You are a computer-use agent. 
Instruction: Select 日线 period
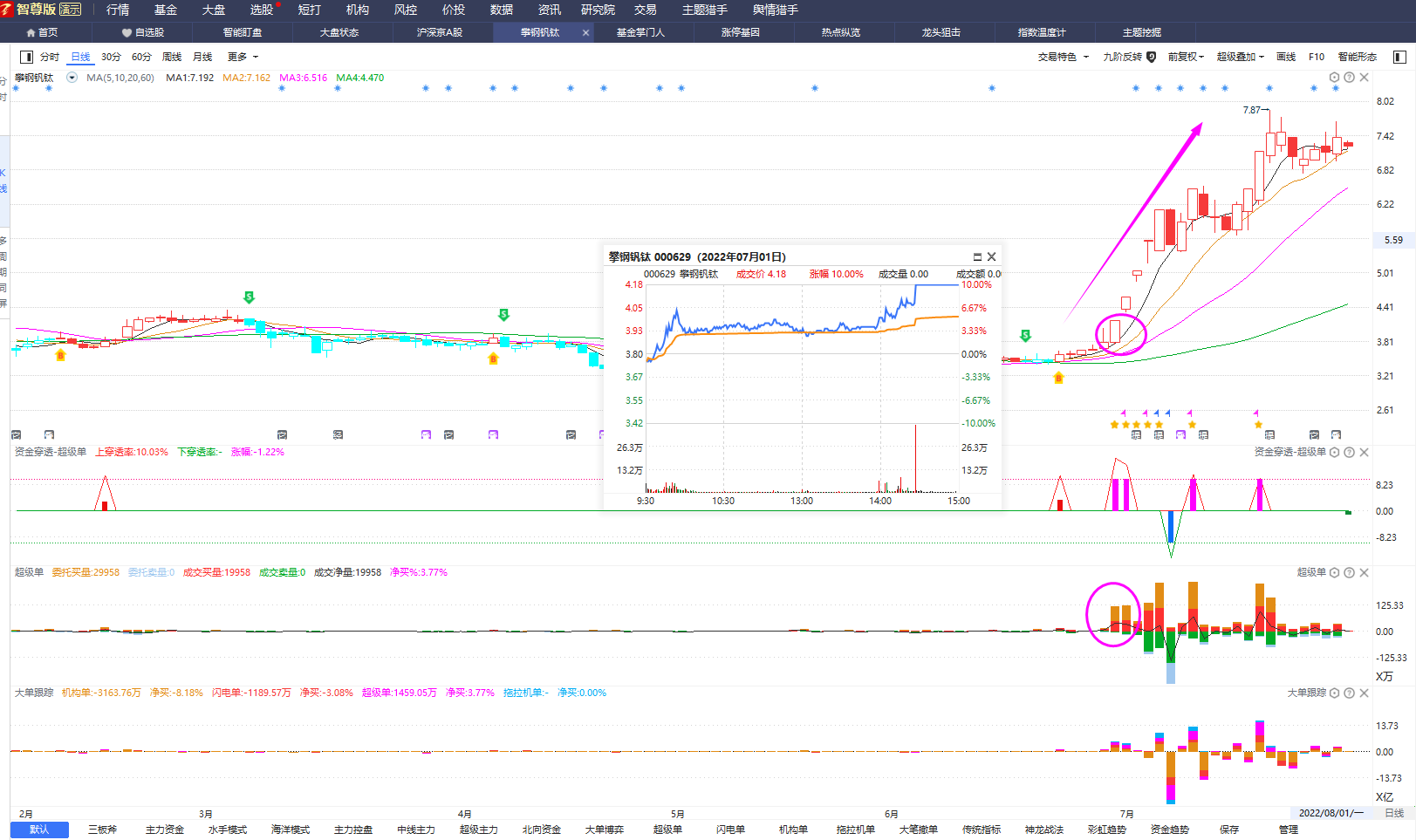[80, 57]
